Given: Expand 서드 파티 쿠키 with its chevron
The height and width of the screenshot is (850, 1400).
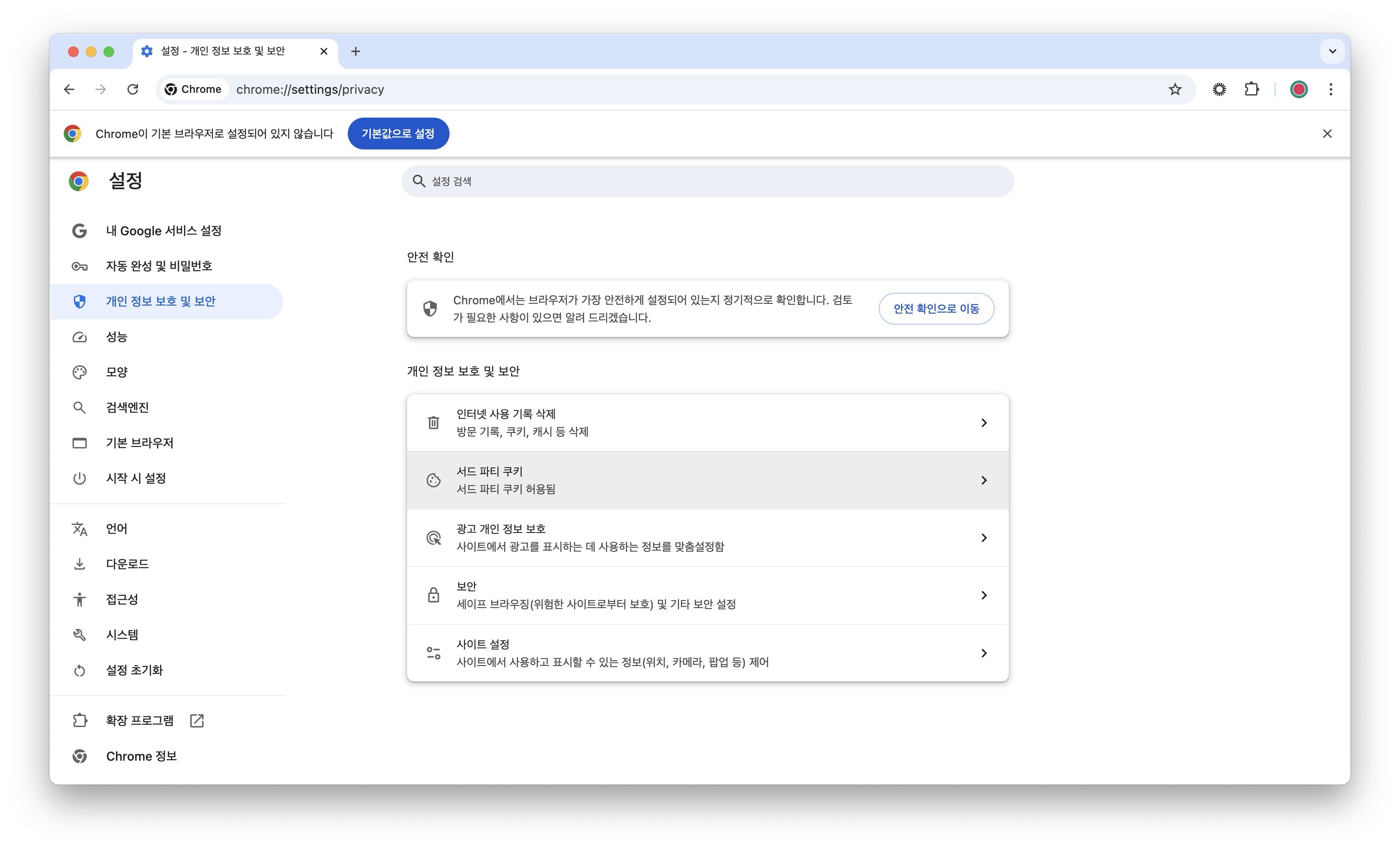Looking at the screenshot, I should click(x=984, y=480).
